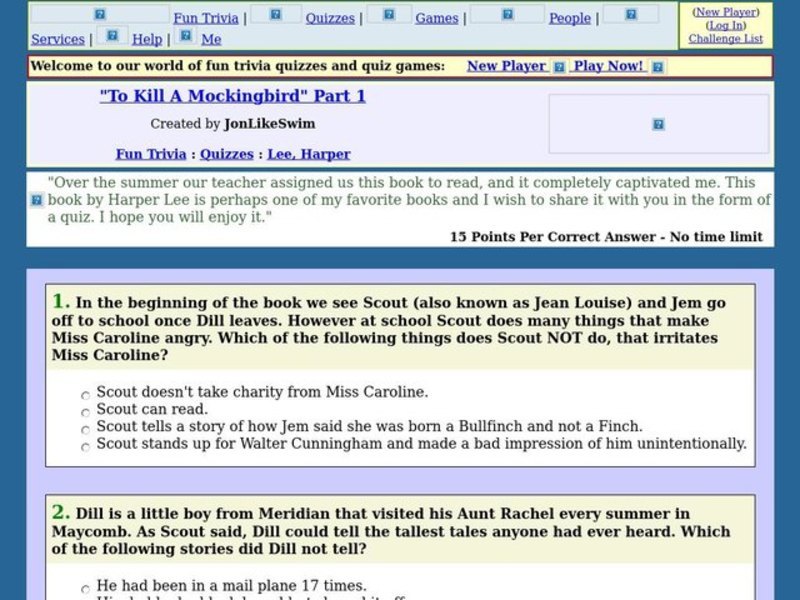Open the Fun Trivia navigation menu item
Image resolution: width=800 pixels, height=600 pixels.
pos(205,17)
